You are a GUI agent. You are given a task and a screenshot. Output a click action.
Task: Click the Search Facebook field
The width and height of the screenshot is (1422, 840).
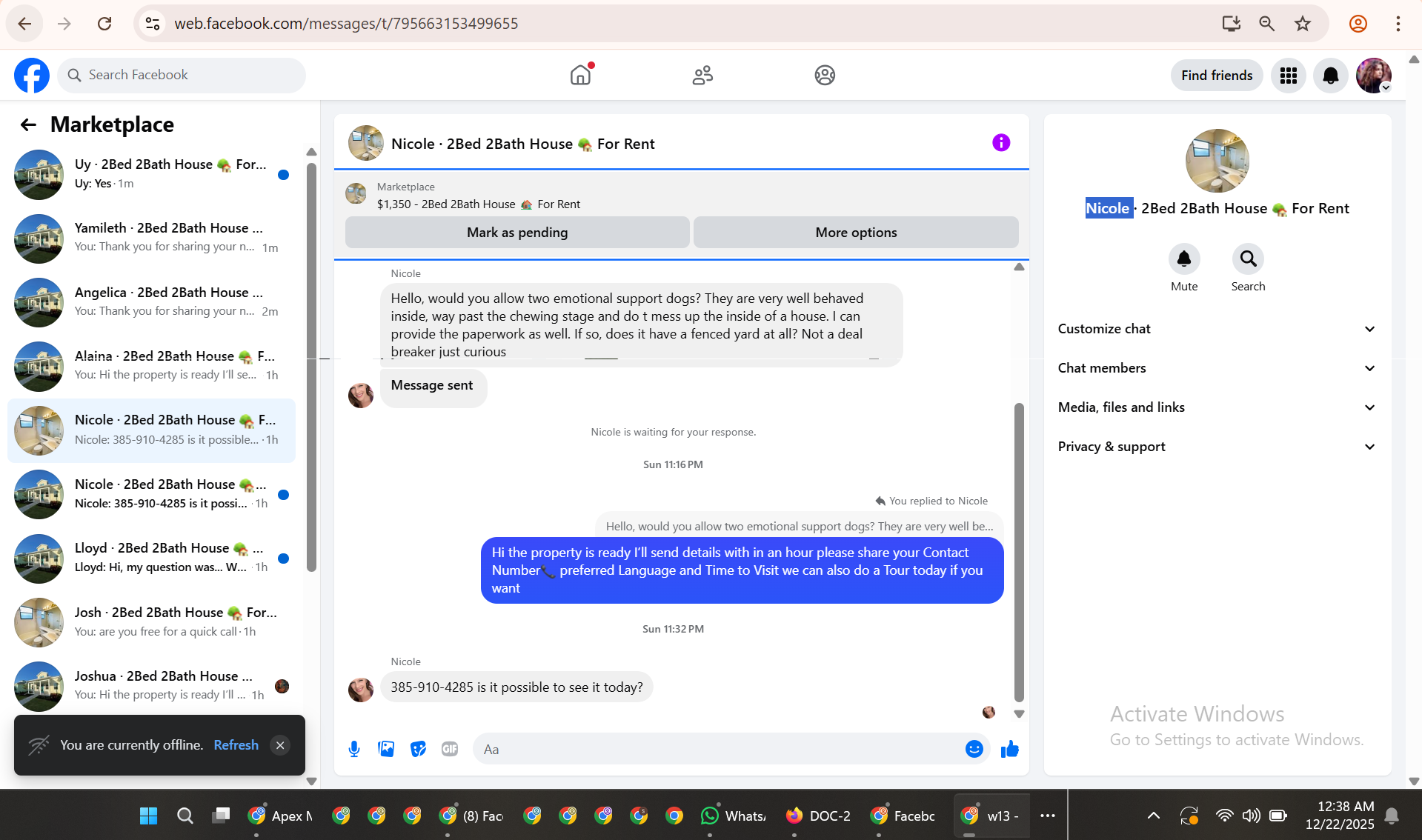(182, 75)
